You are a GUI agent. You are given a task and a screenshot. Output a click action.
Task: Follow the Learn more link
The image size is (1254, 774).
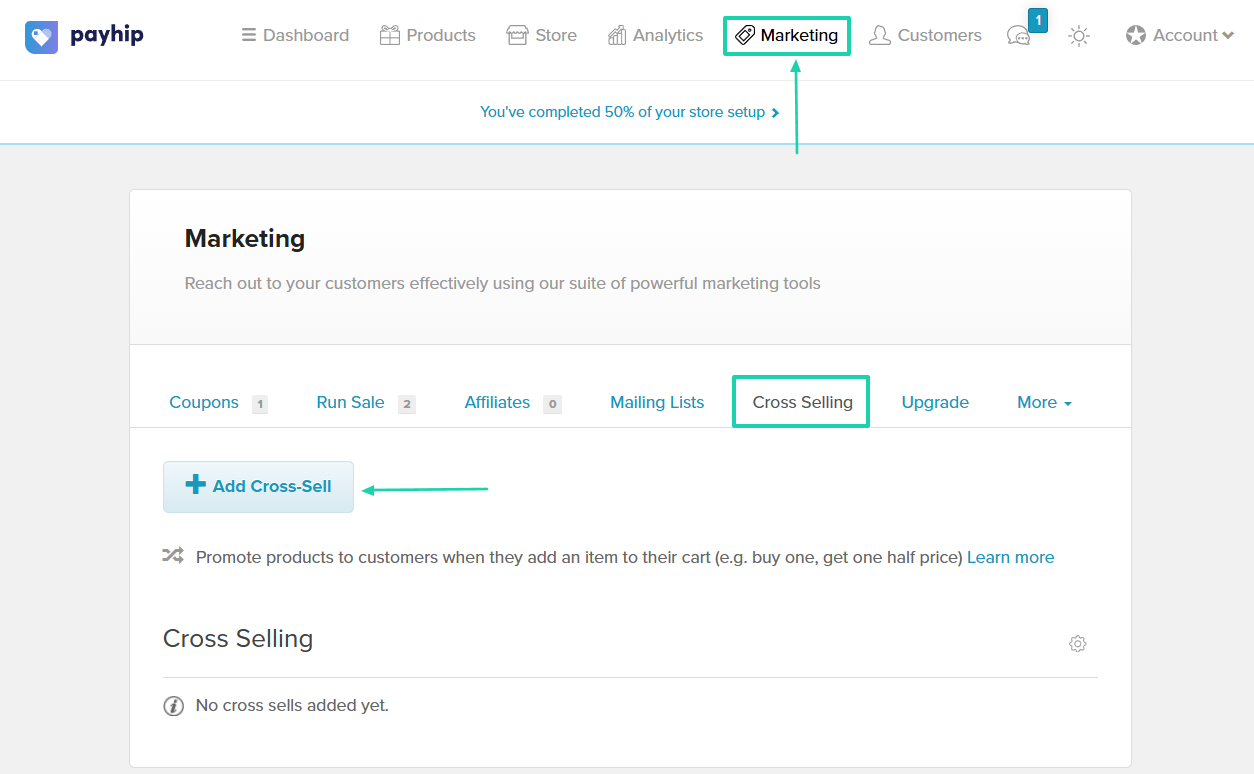[x=1010, y=557]
